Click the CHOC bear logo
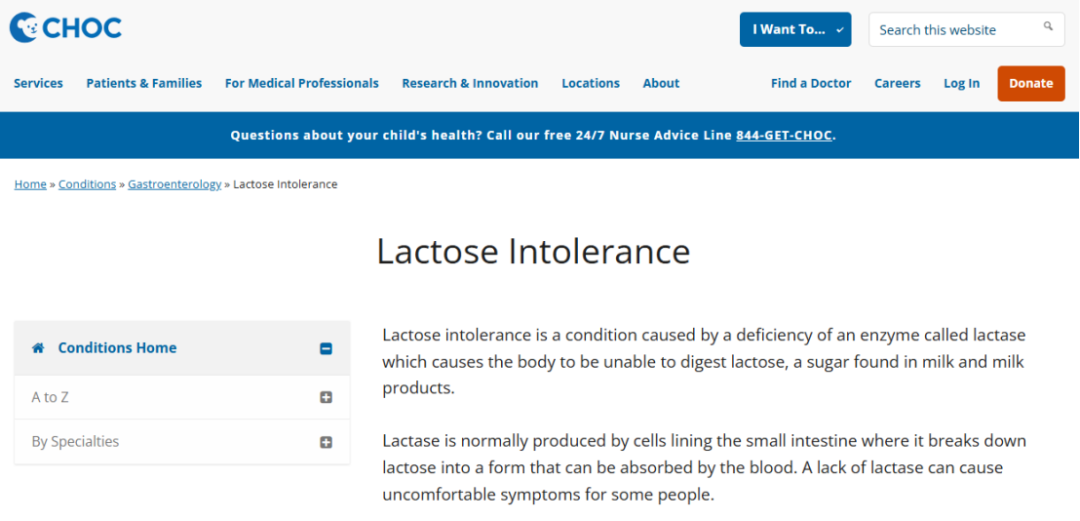 [25, 27]
